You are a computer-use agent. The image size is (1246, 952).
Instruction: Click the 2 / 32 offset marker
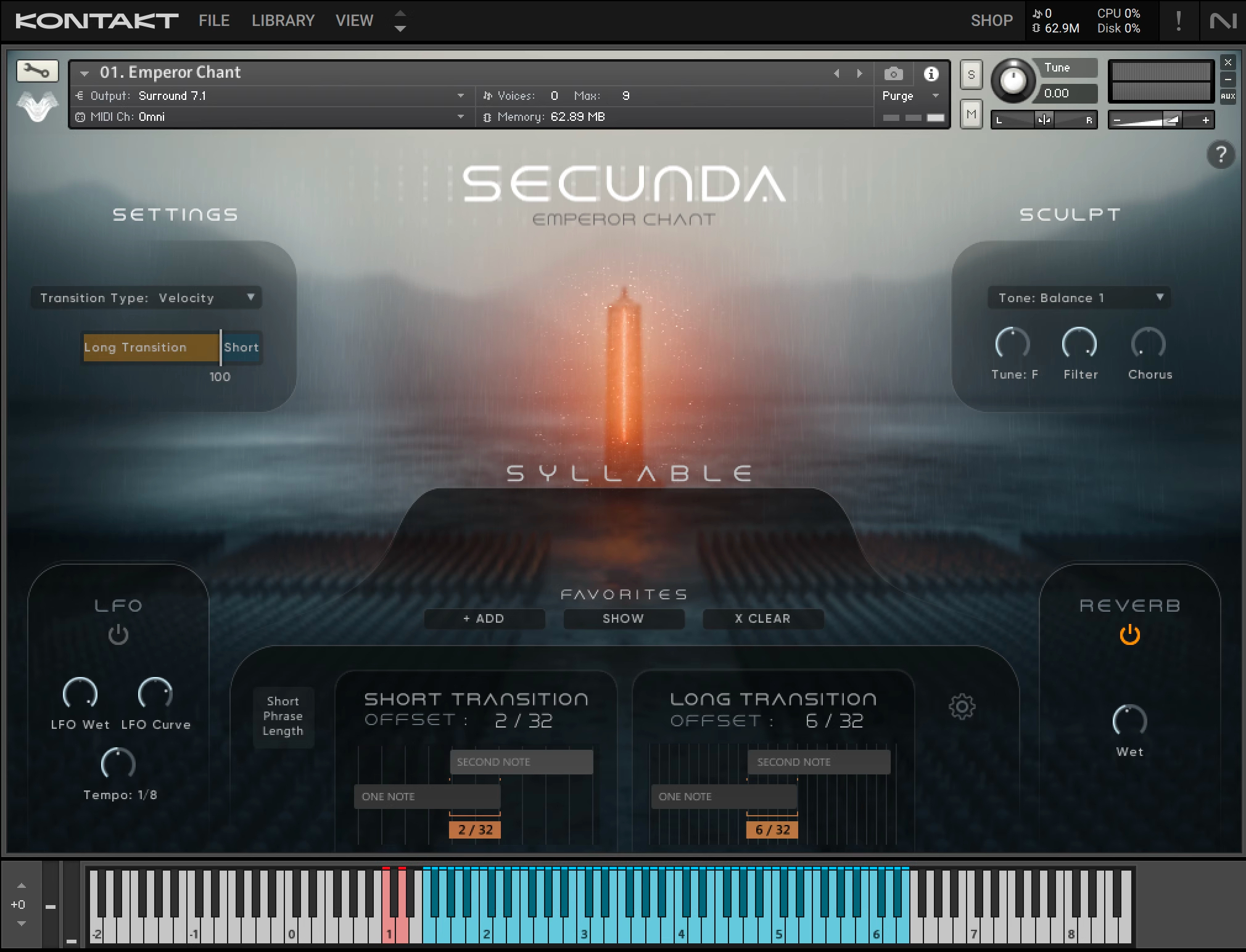[475, 830]
